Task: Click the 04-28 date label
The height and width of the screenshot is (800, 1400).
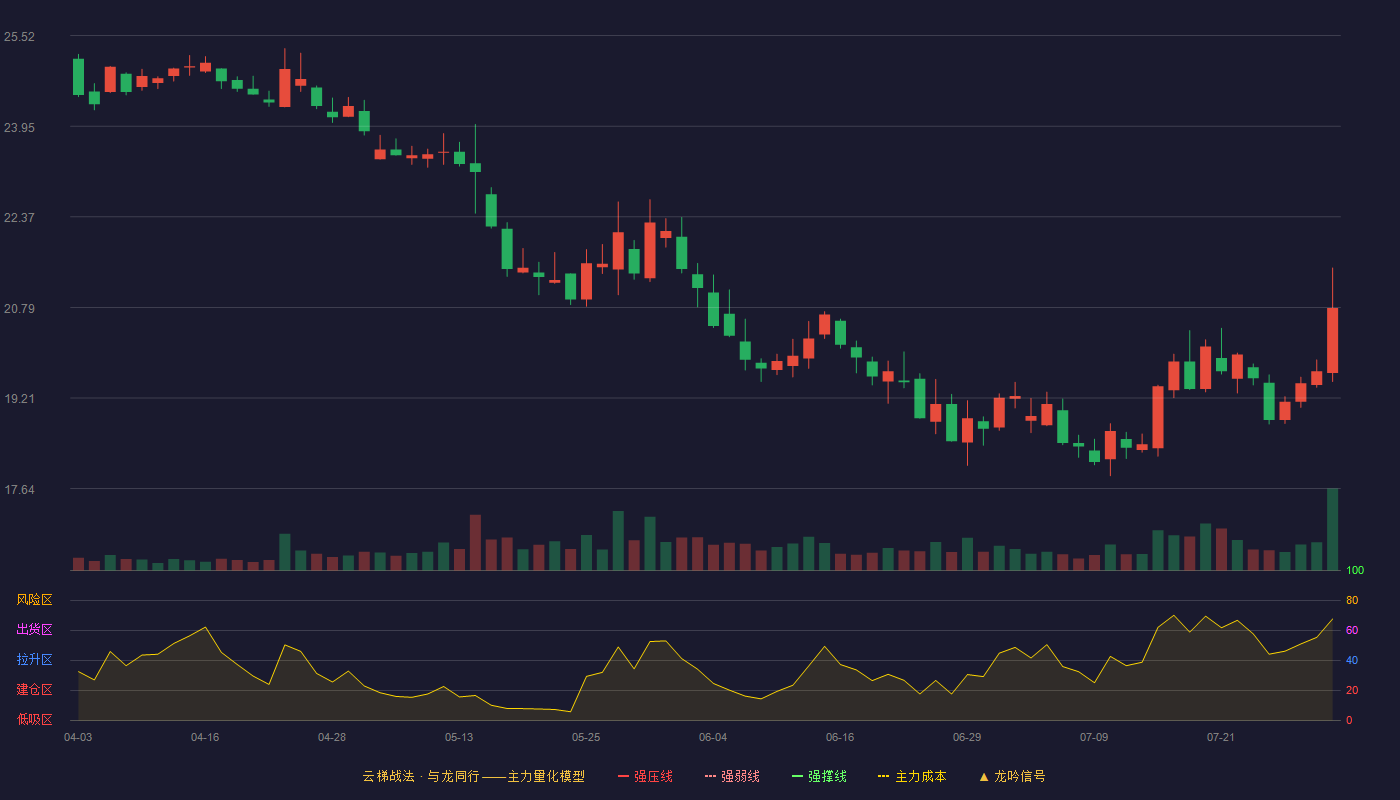Action: (x=332, y=737)
